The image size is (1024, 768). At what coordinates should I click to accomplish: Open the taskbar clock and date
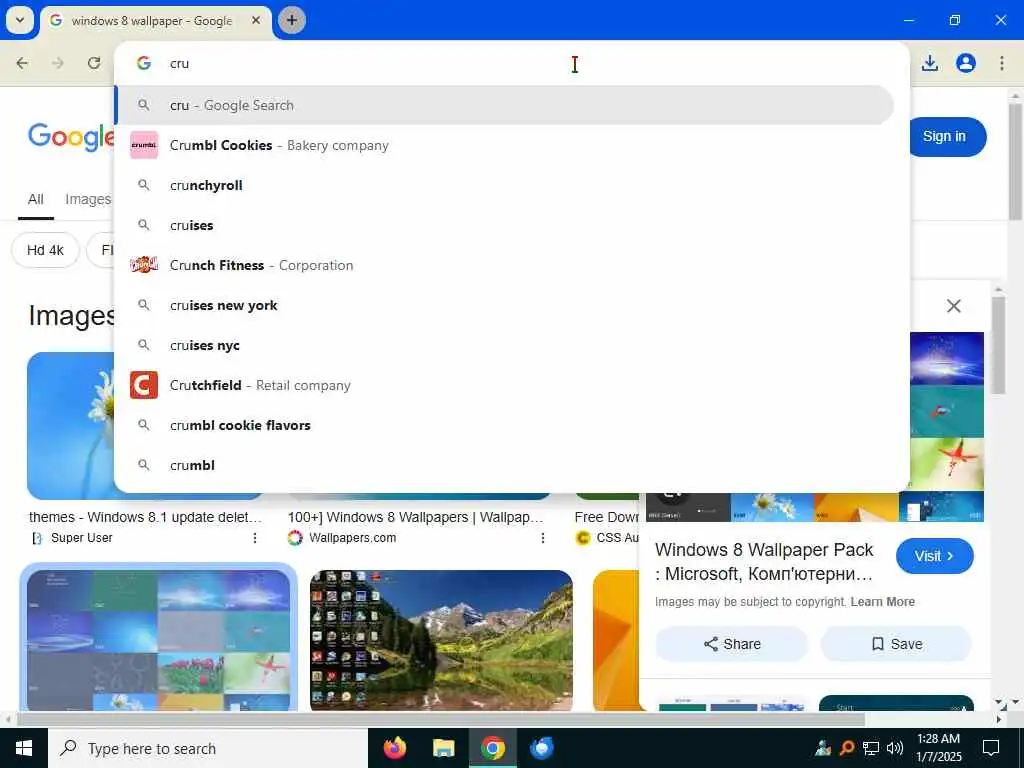[x=938, y=748]
